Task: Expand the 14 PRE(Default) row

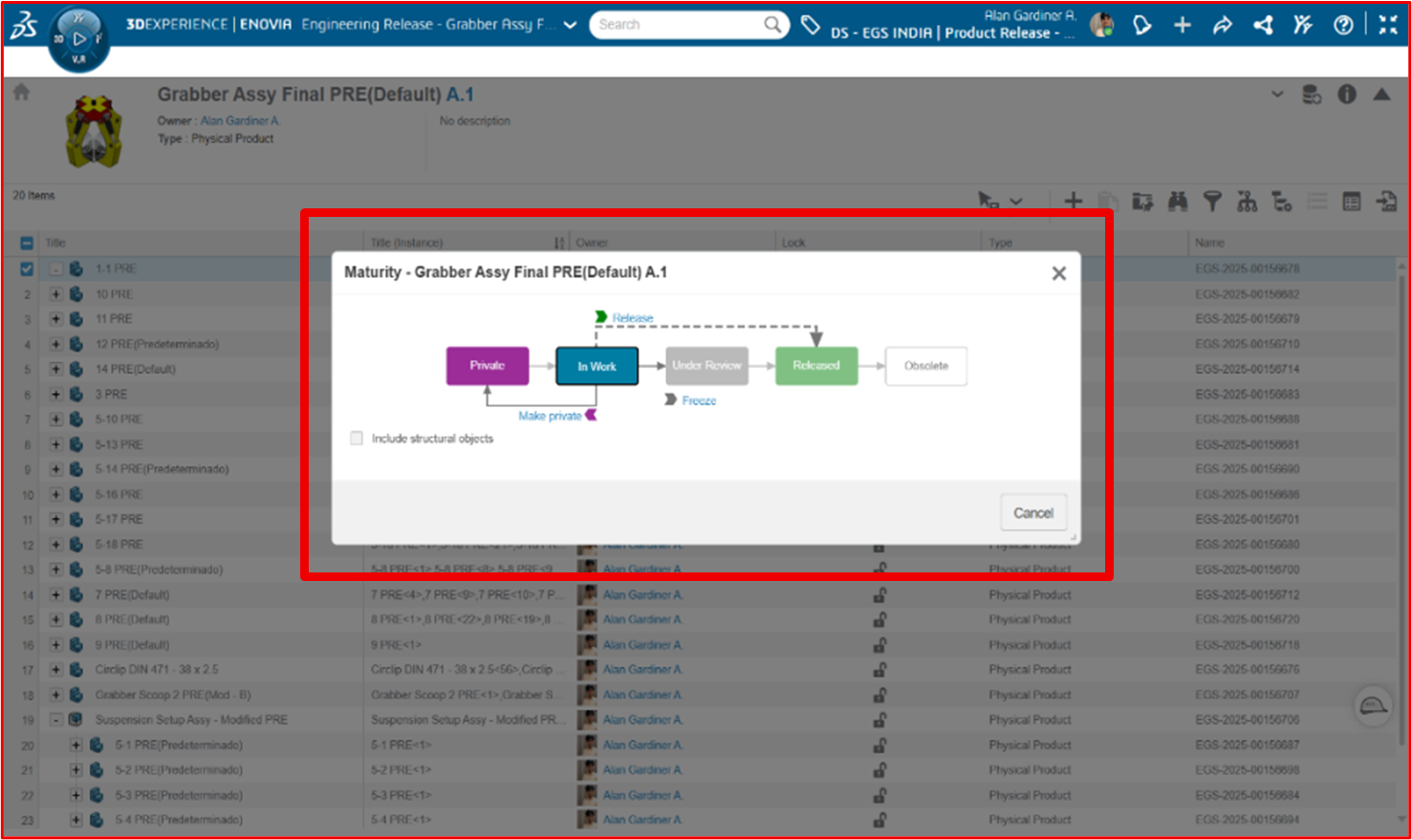Action: [55, 369]
